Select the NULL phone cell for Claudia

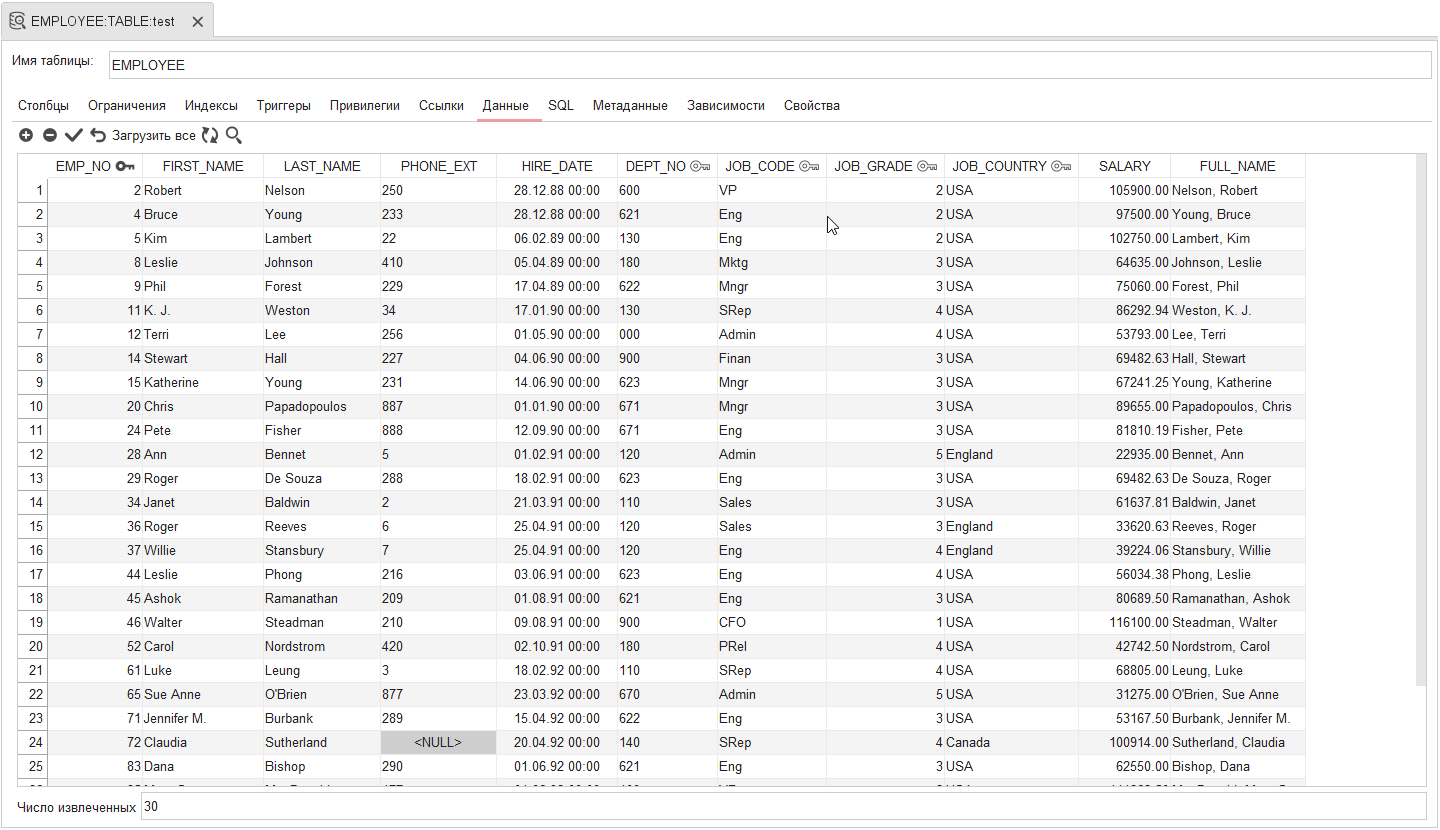438,743
